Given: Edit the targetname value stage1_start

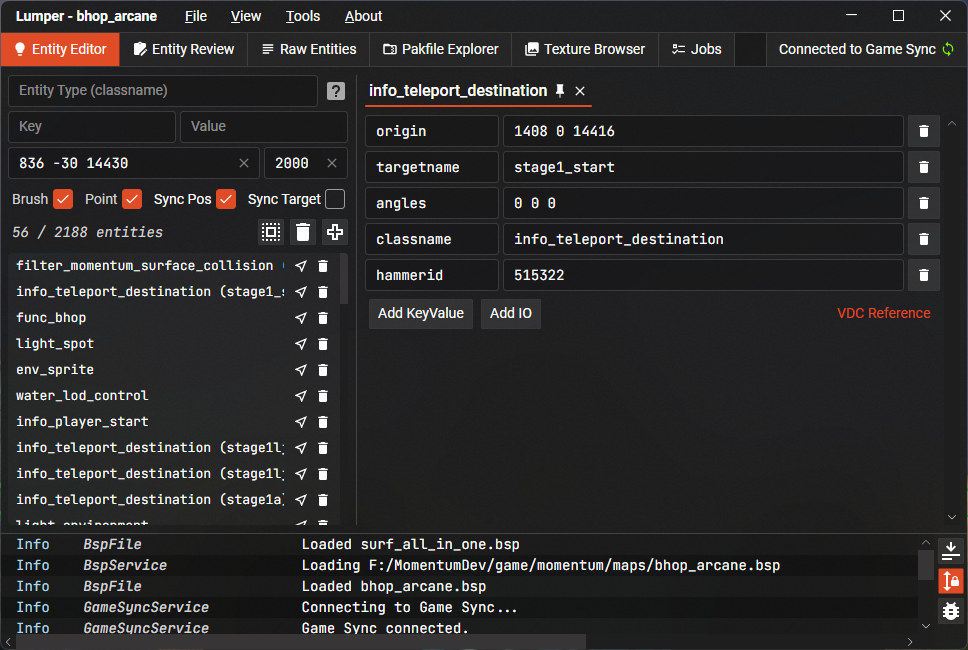Looking at the screenshot, I should pos(703,167).
